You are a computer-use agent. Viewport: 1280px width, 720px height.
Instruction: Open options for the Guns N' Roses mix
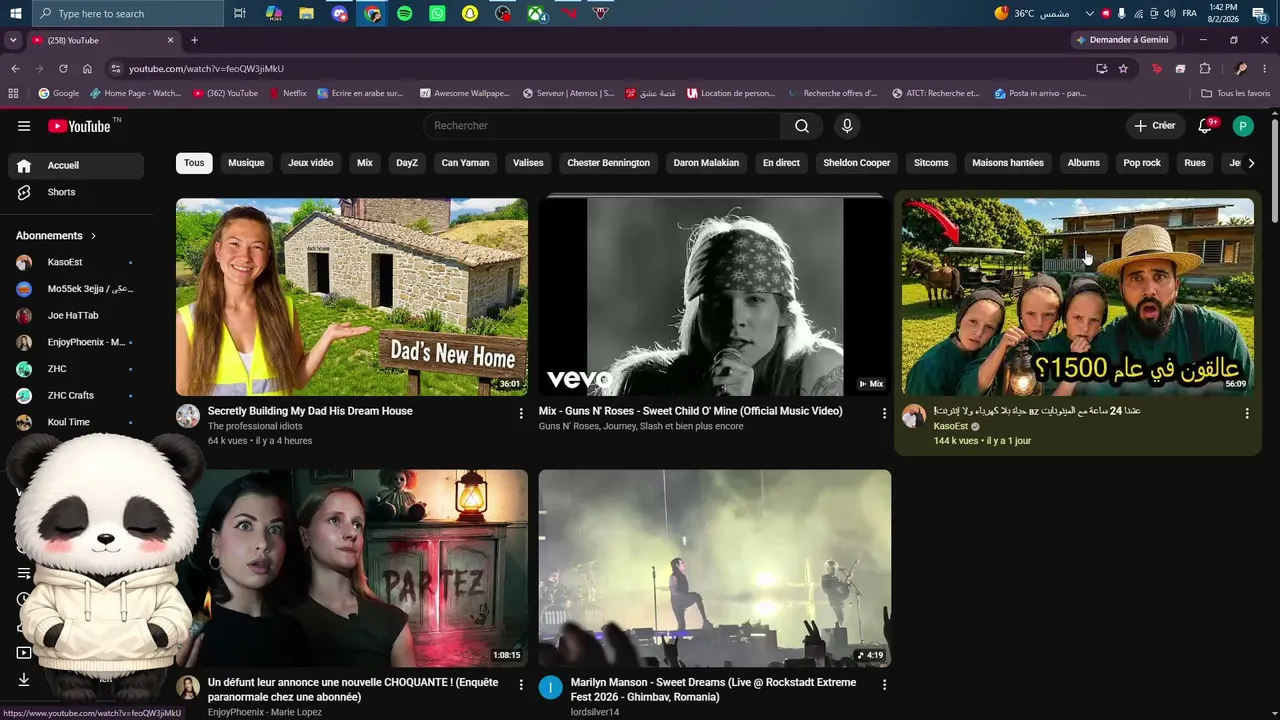tap(884, 413)
